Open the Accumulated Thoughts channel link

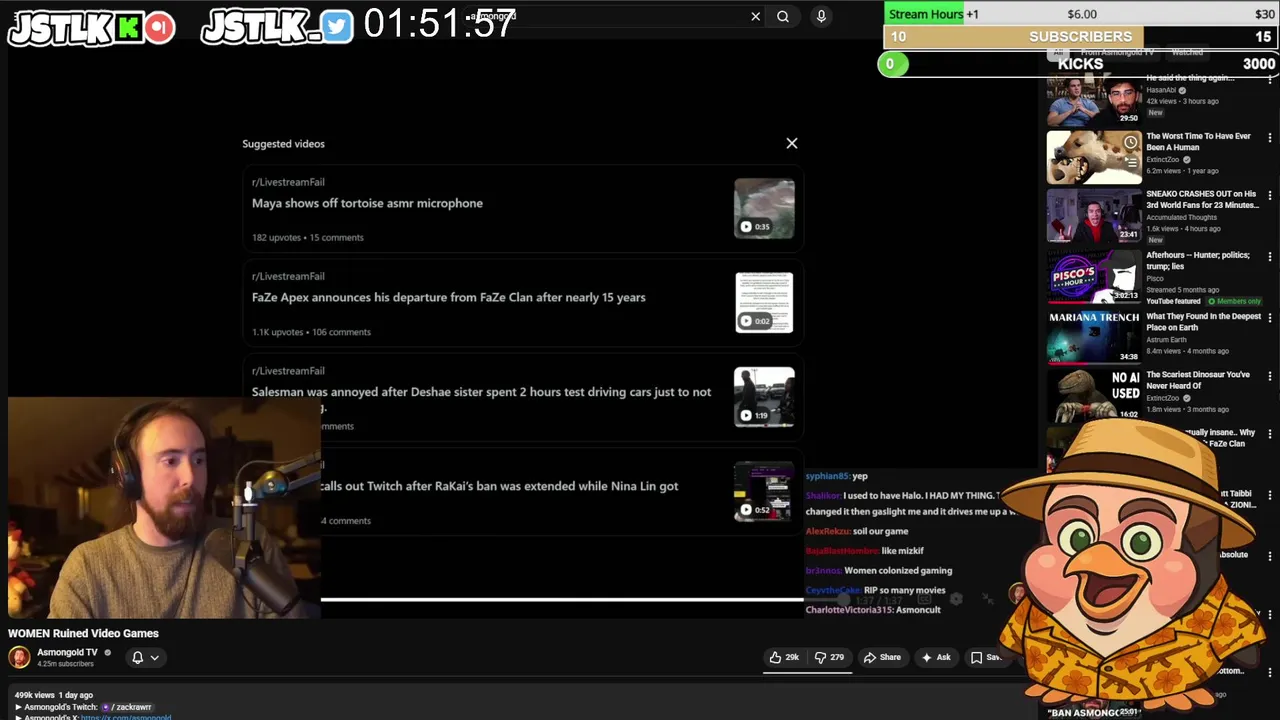click(1181, 217)
